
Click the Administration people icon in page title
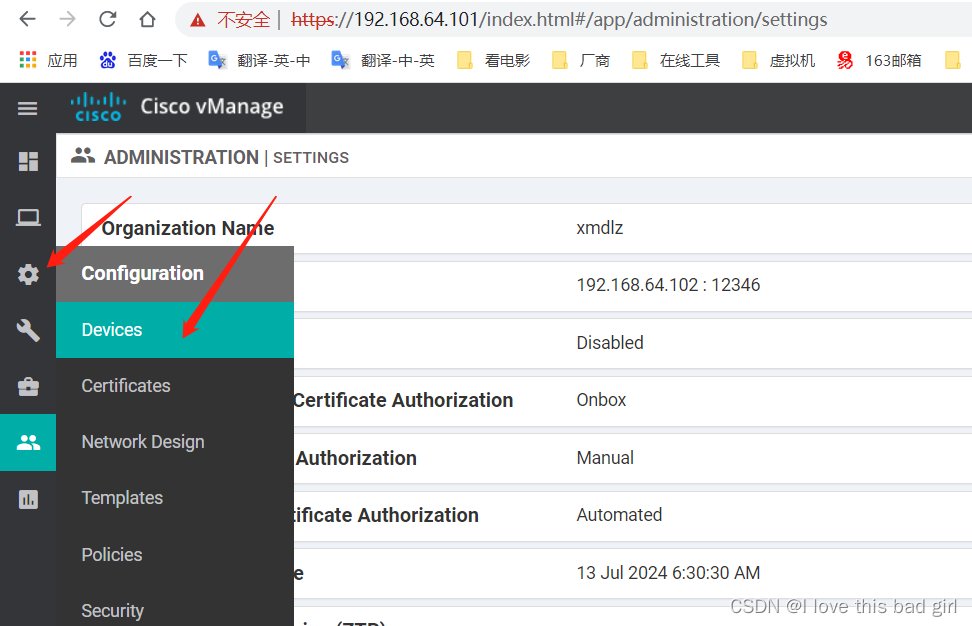click(x=82, y=156)
